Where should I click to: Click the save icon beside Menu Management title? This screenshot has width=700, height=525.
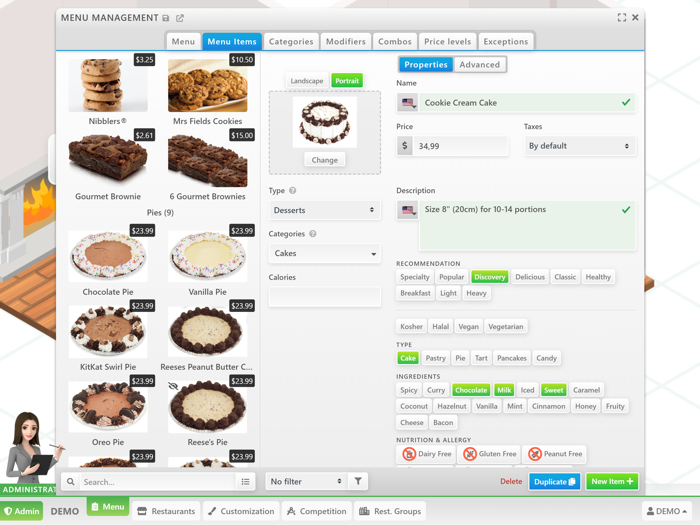166,18
